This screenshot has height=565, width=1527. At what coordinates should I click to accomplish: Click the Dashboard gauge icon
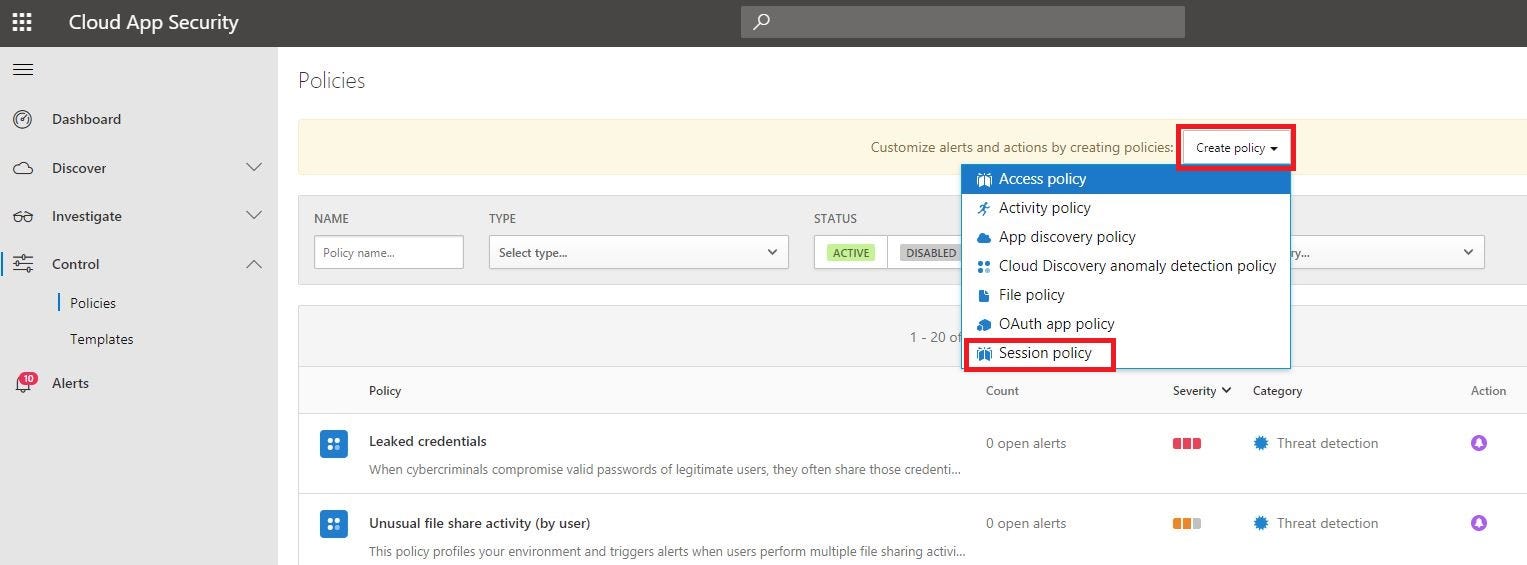[x=23, y=119]
